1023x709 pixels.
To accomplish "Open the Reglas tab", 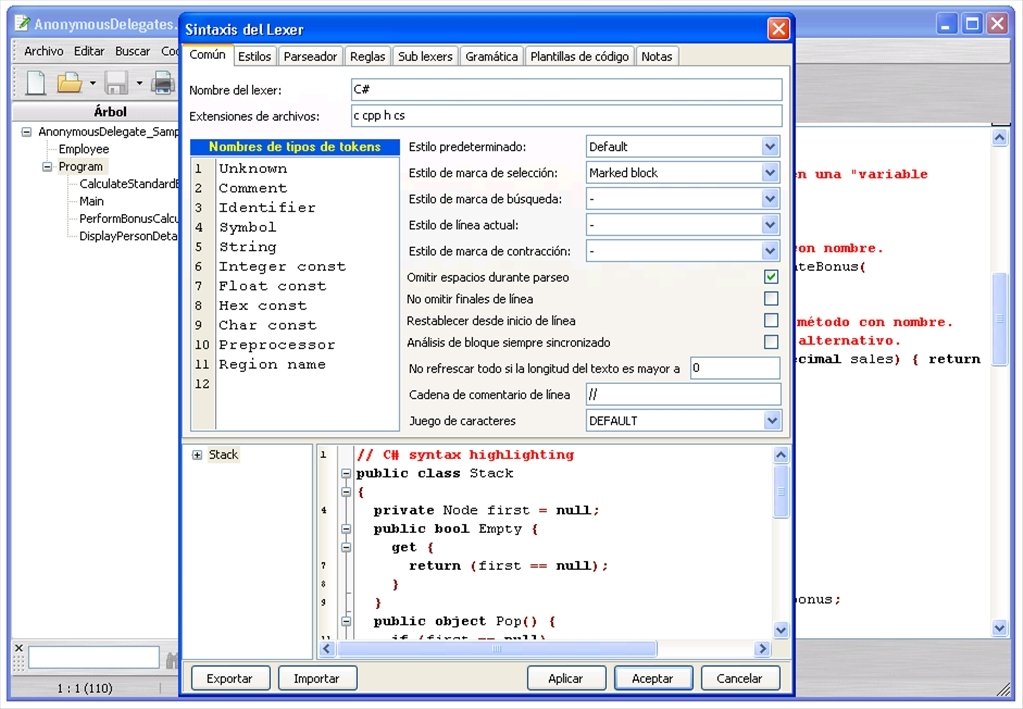I will point(367,57).
